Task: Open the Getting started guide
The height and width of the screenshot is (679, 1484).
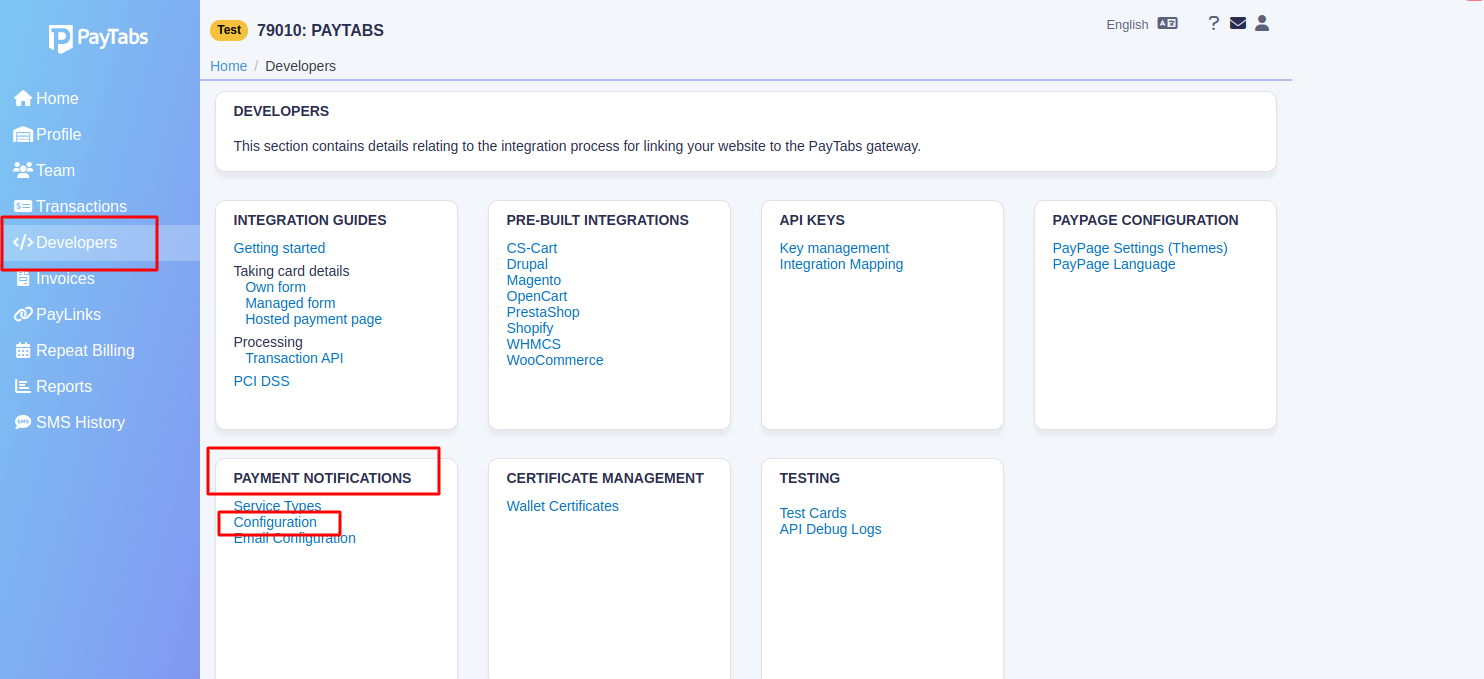Action: [x=279, y=248]
